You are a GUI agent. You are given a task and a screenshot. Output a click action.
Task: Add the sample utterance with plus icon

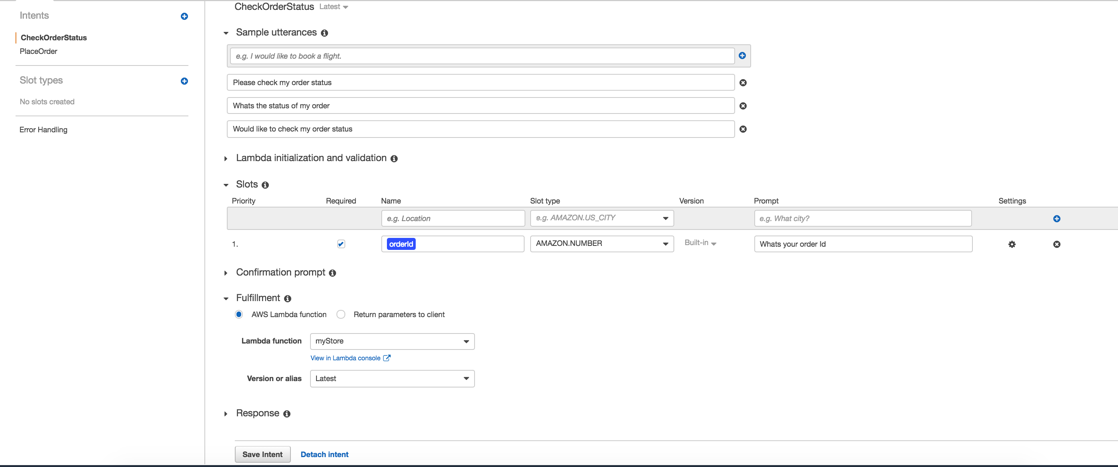(742, 56)
